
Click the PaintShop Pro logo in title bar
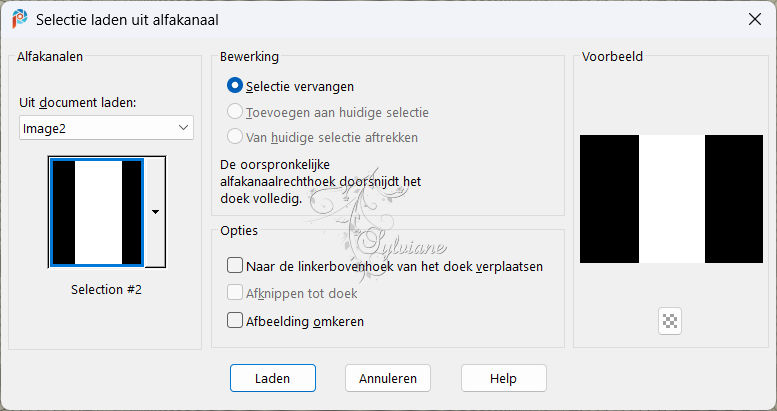tap(19, 19)
